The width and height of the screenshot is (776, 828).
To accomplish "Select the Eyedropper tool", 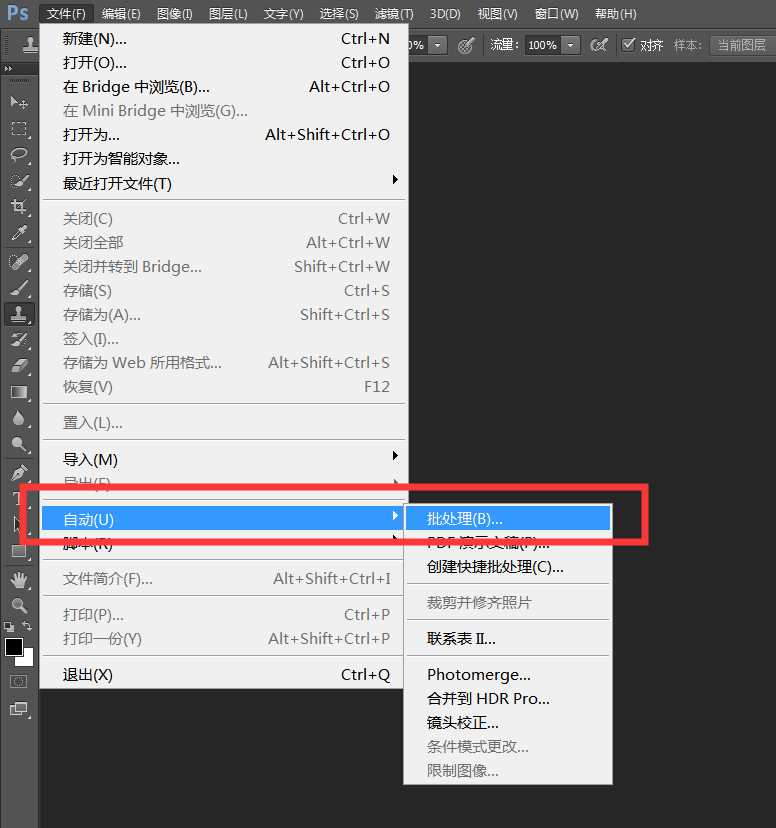I will tap(19, 233).
